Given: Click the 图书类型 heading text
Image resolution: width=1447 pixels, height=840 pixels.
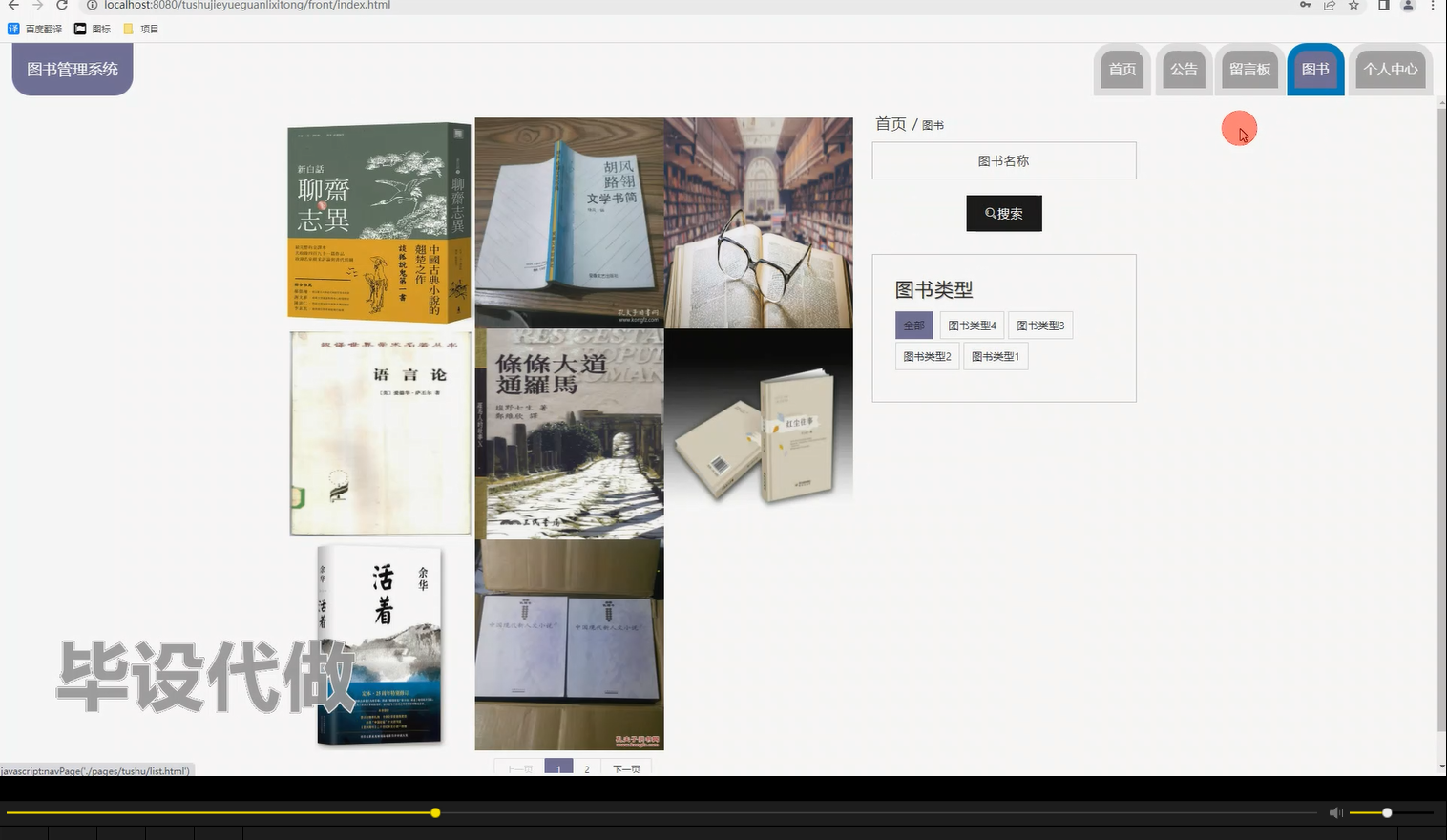Looking at the screenshot, I should [x=933, y=289].
